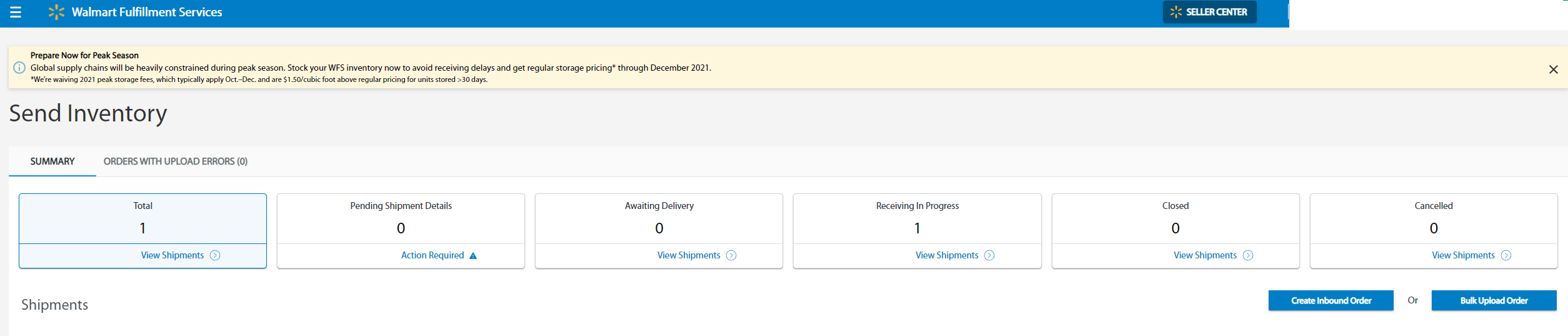Dismiss the Peak Season banner
Image resolution: width=1568 pixels, height=336 pixels.
[x=1553, y=69]
